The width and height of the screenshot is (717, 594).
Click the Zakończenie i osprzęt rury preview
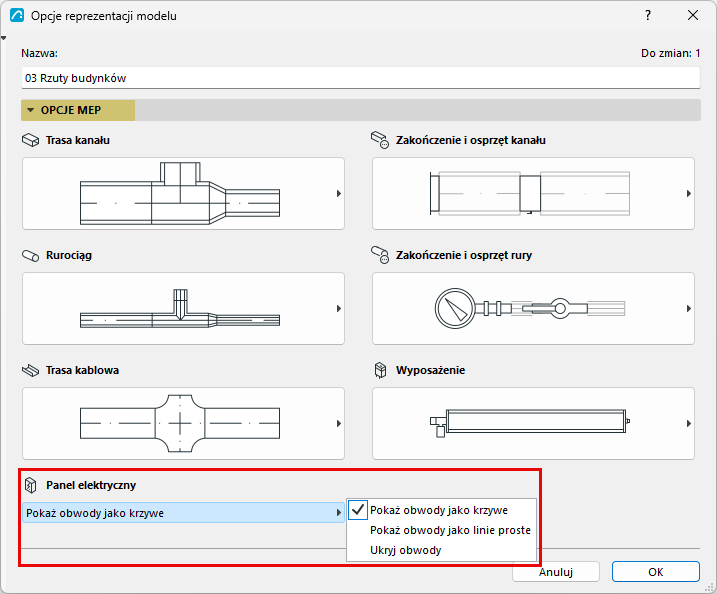[533, 309]
